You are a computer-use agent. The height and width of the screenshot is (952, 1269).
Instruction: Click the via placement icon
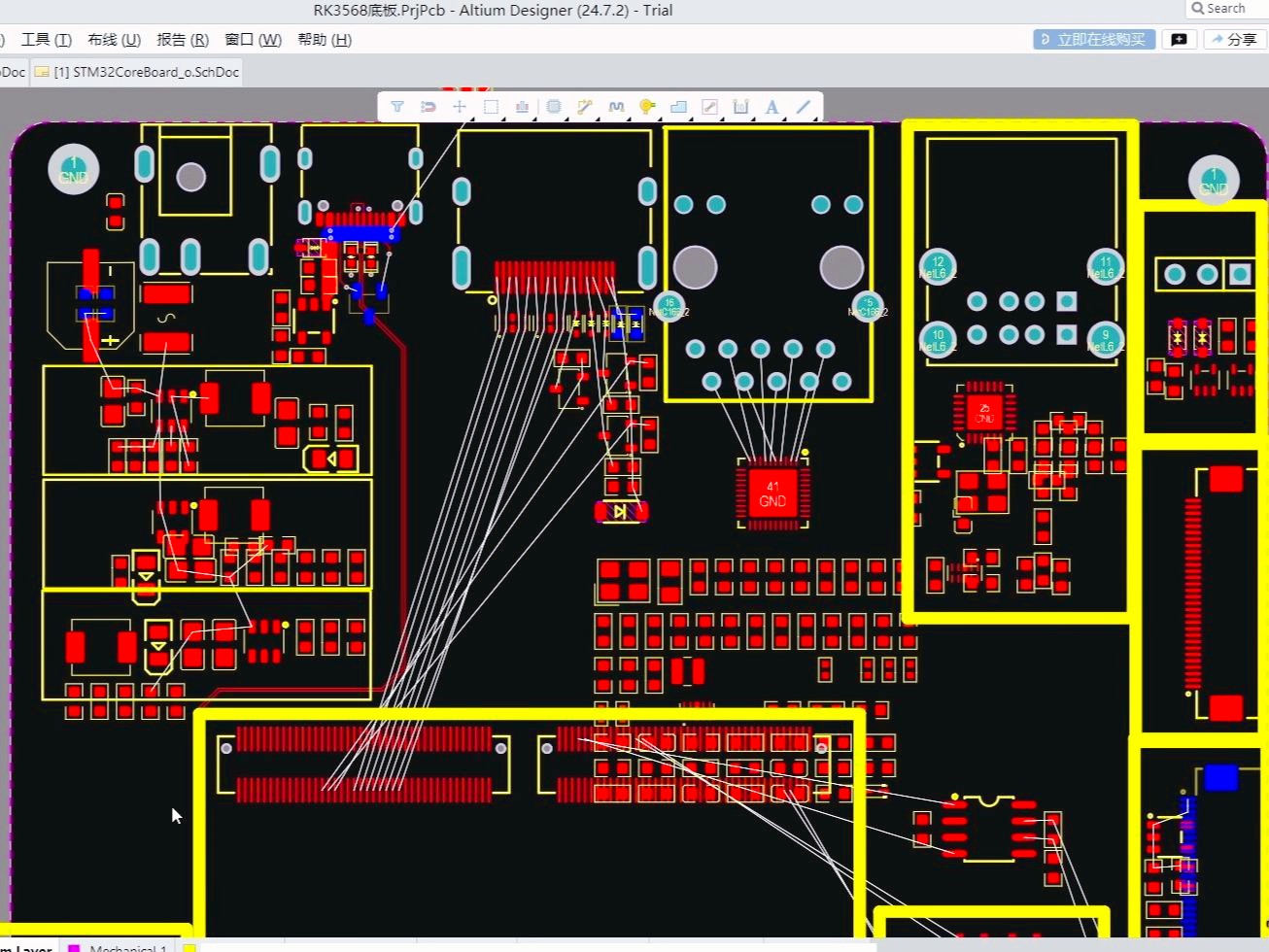click(646, 107)
